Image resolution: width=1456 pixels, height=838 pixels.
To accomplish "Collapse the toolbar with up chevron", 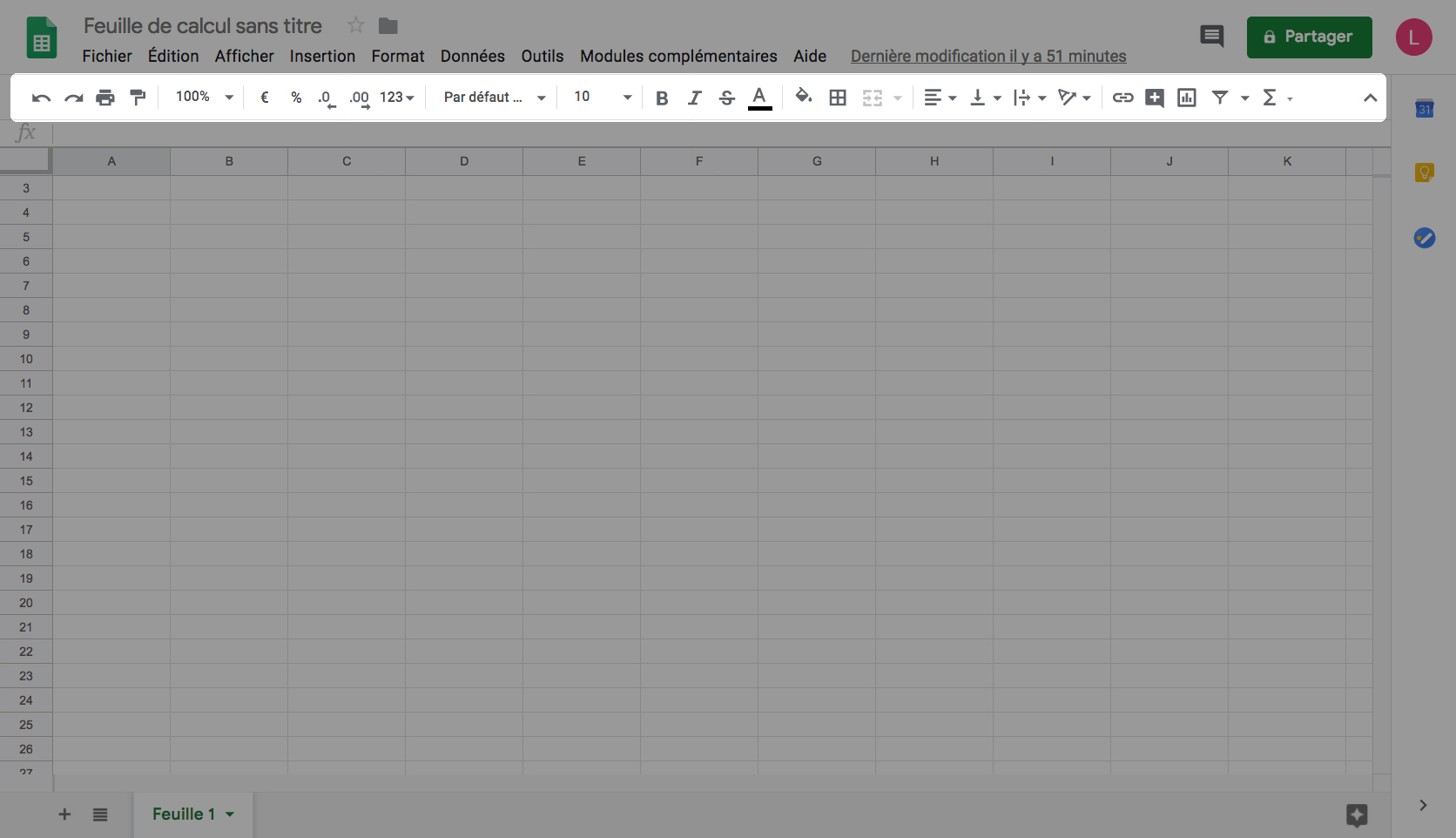I will pos(1370,98).
